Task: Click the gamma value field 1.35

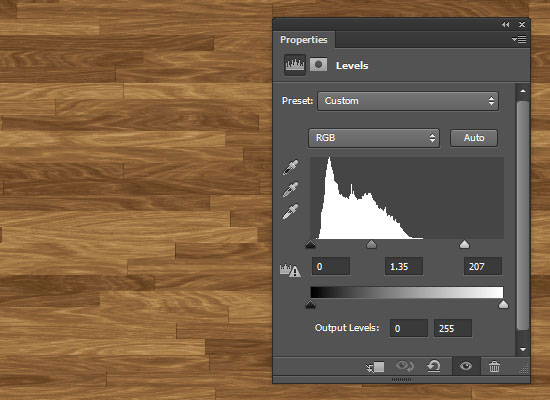Action: pos(404,266)
